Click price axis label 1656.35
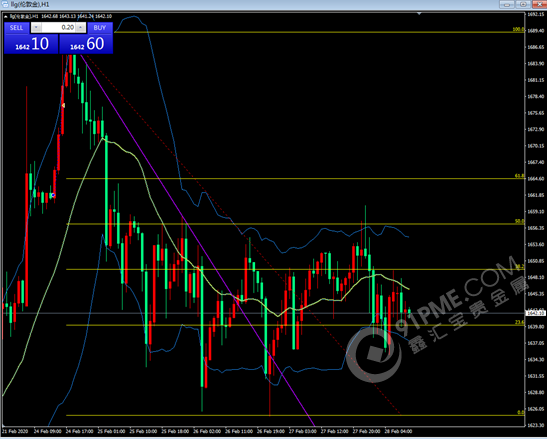The height and width of the screenshot is (439, 547). point(536,228)
